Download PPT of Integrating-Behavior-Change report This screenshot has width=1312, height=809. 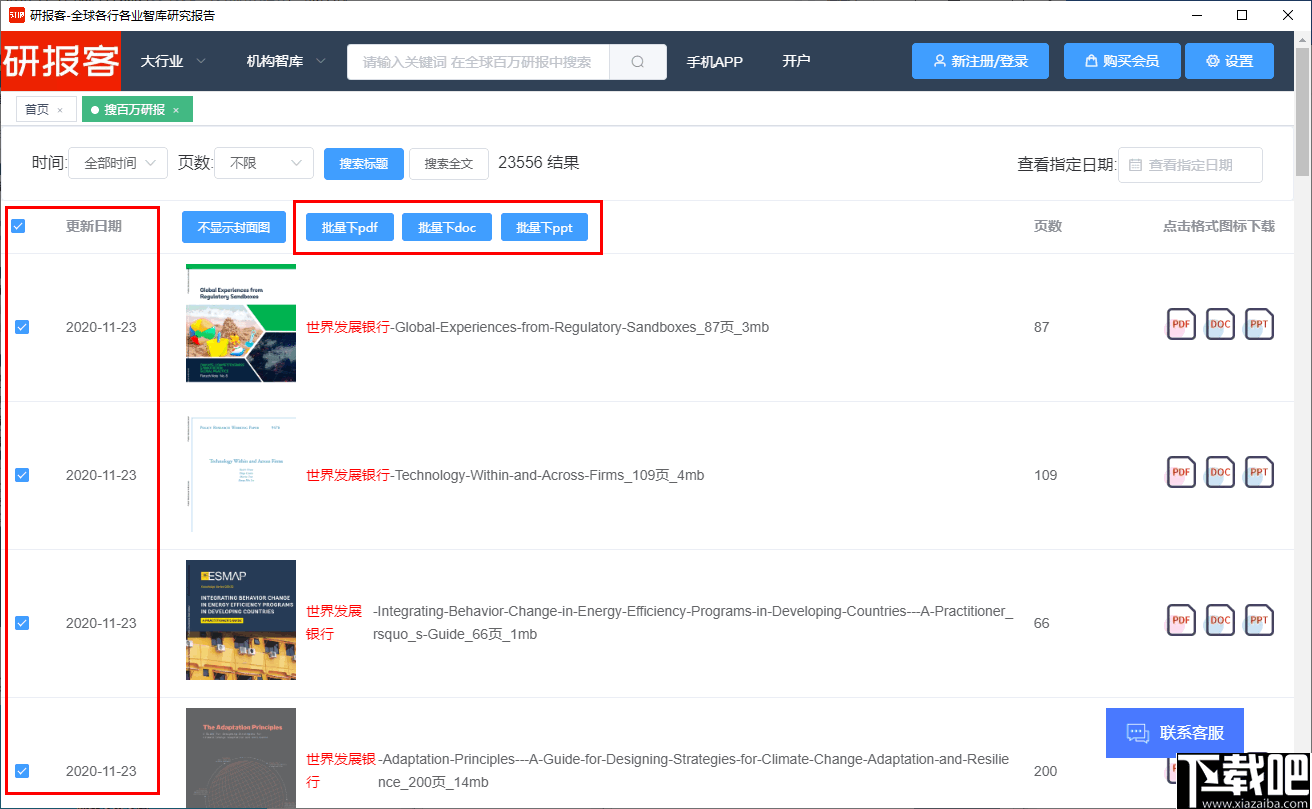coord(1259,621)
